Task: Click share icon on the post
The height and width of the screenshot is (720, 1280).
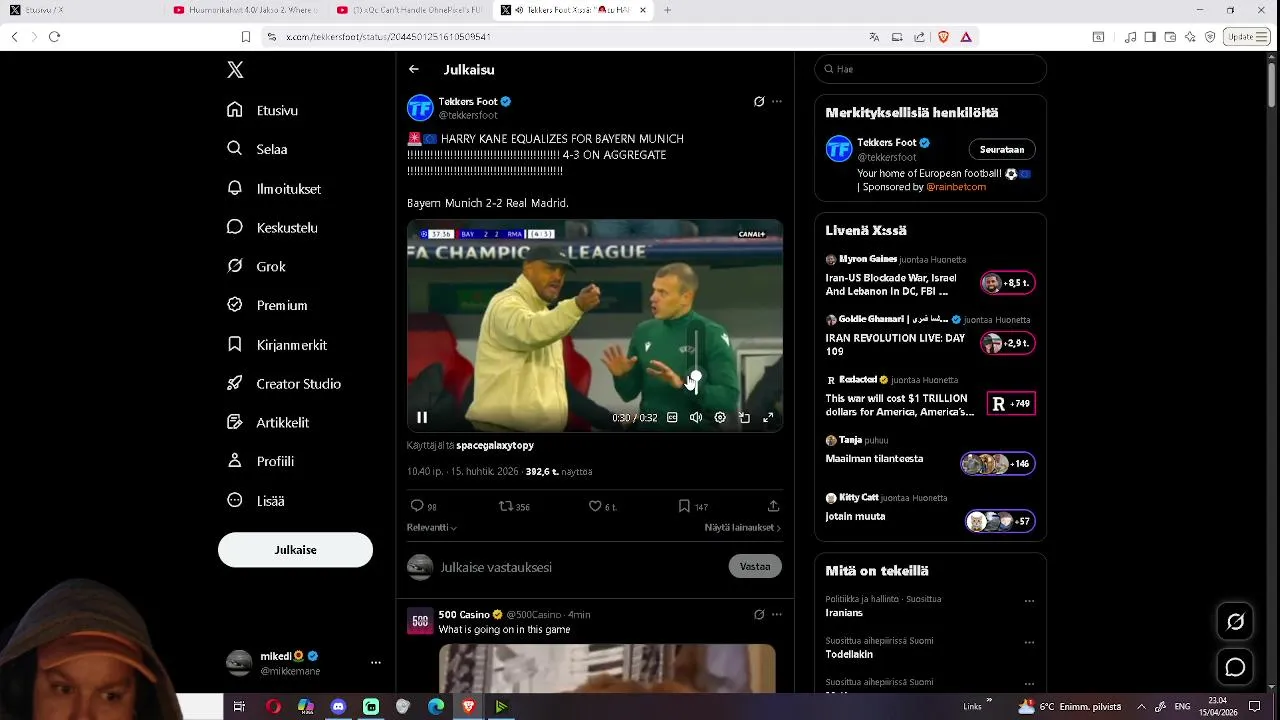Action: coord(773,506)
